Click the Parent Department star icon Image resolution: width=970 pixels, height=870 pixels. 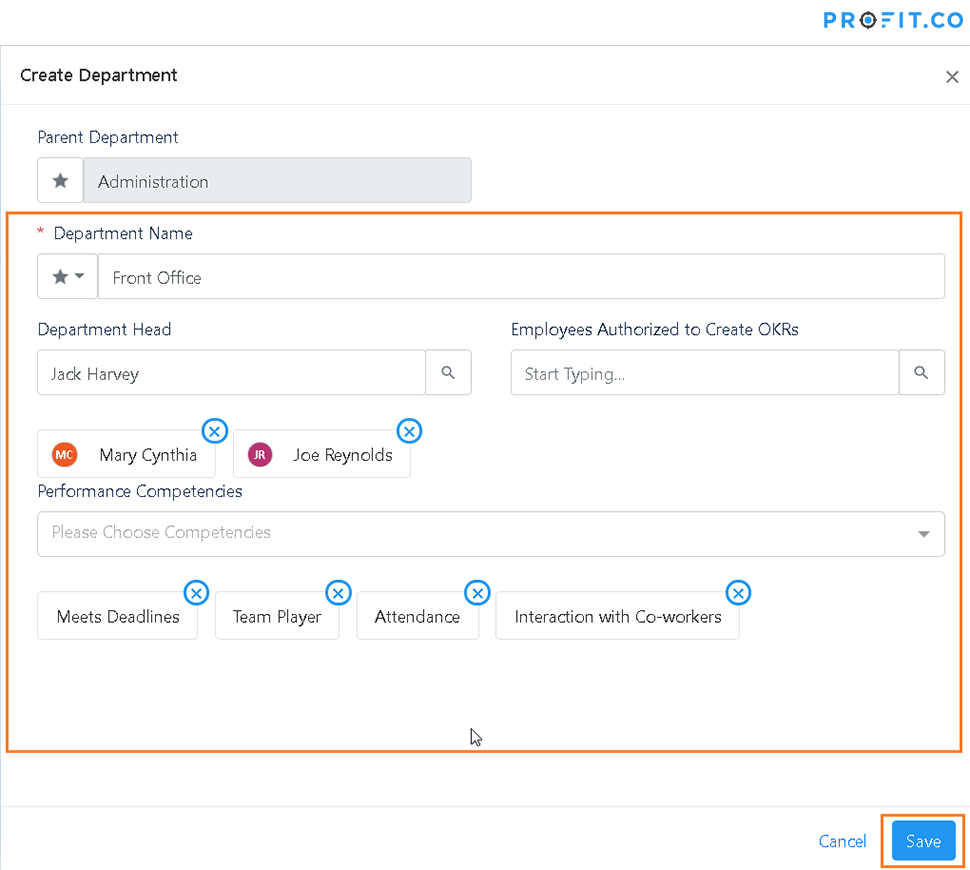pyautogui.click(x=60, y=181)
